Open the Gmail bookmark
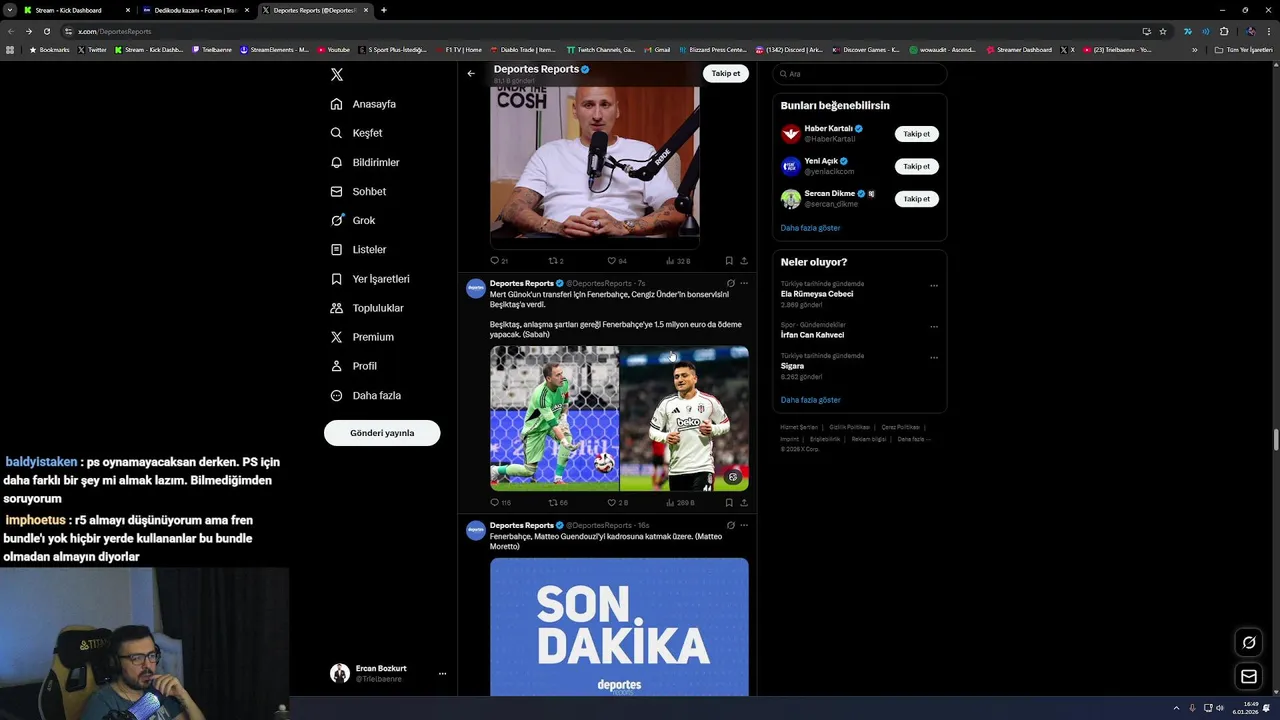 pos(656,50)
